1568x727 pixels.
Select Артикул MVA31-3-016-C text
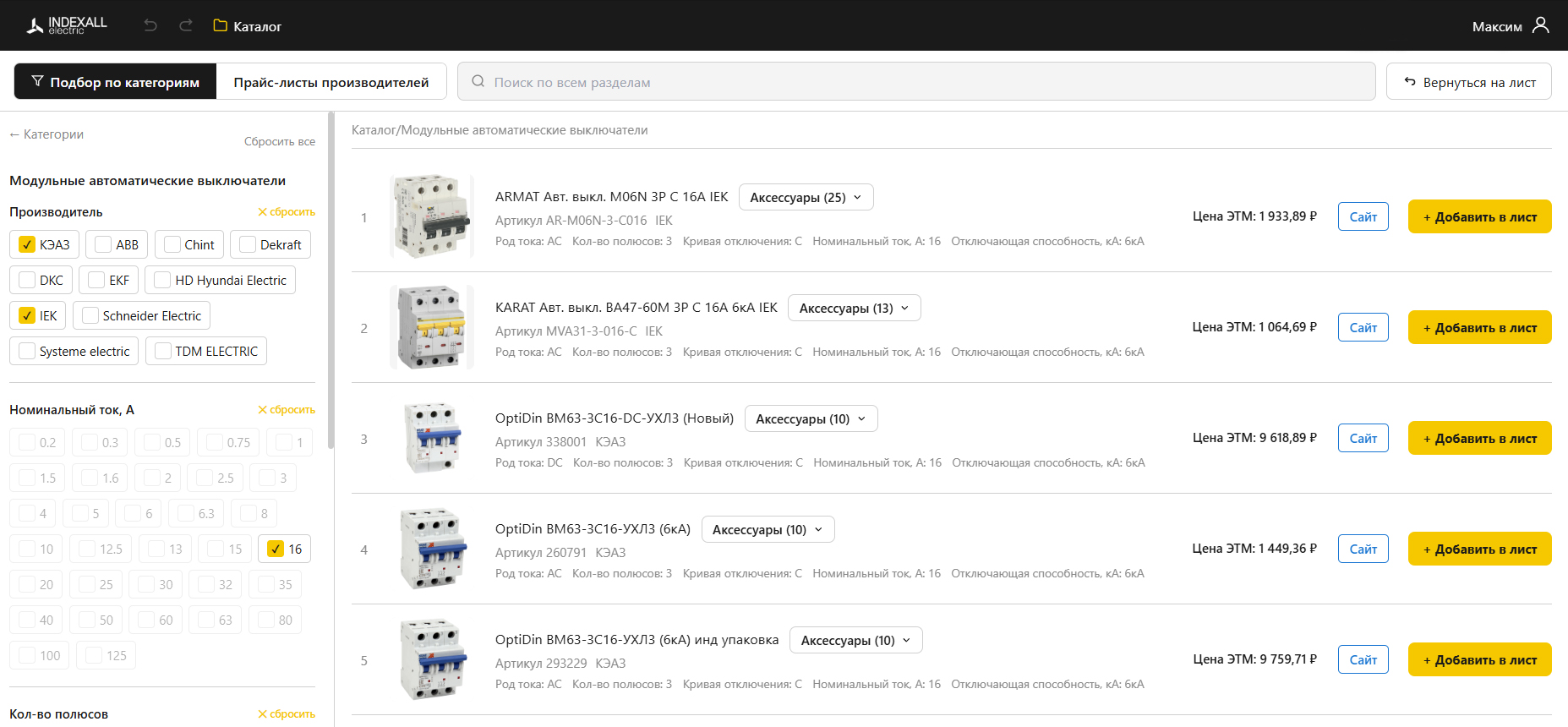pos(566,331)
